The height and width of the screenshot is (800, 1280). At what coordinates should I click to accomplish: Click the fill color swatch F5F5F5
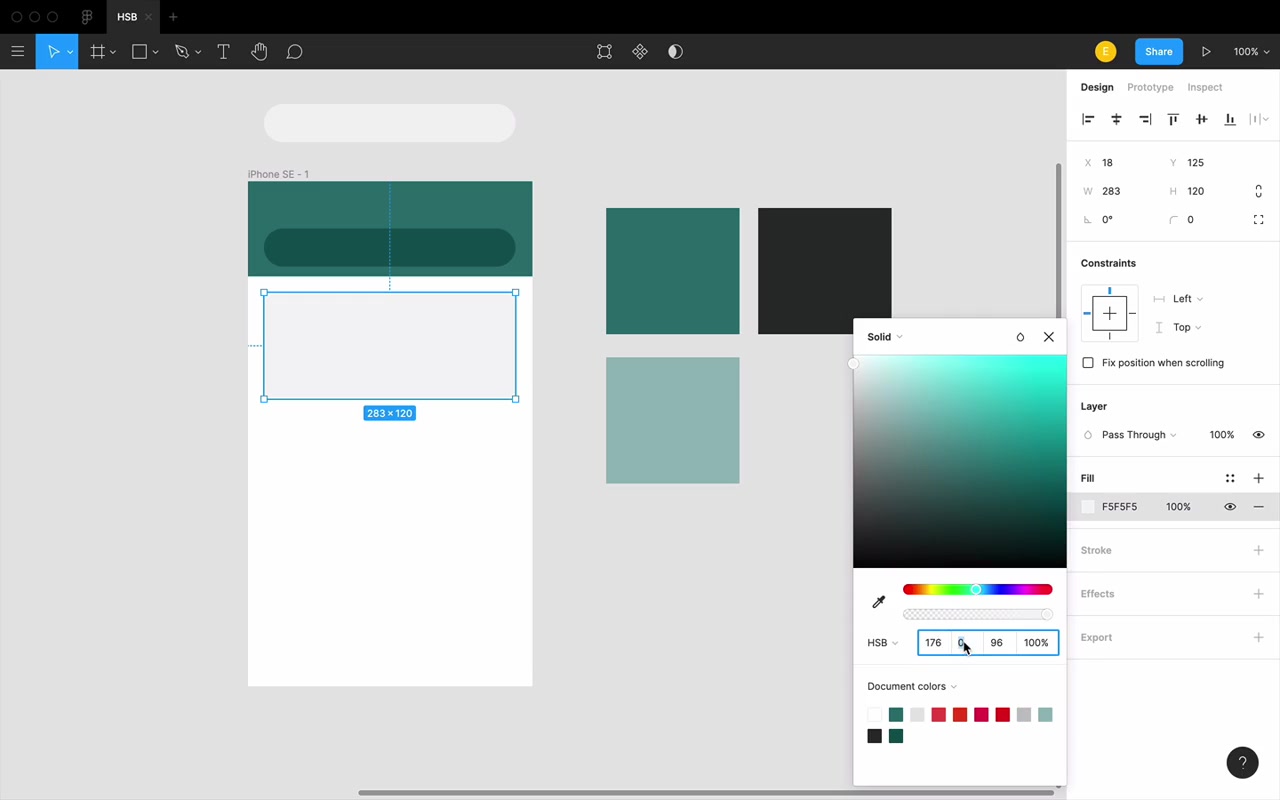pyautogui.click(x=1088, y=507)
